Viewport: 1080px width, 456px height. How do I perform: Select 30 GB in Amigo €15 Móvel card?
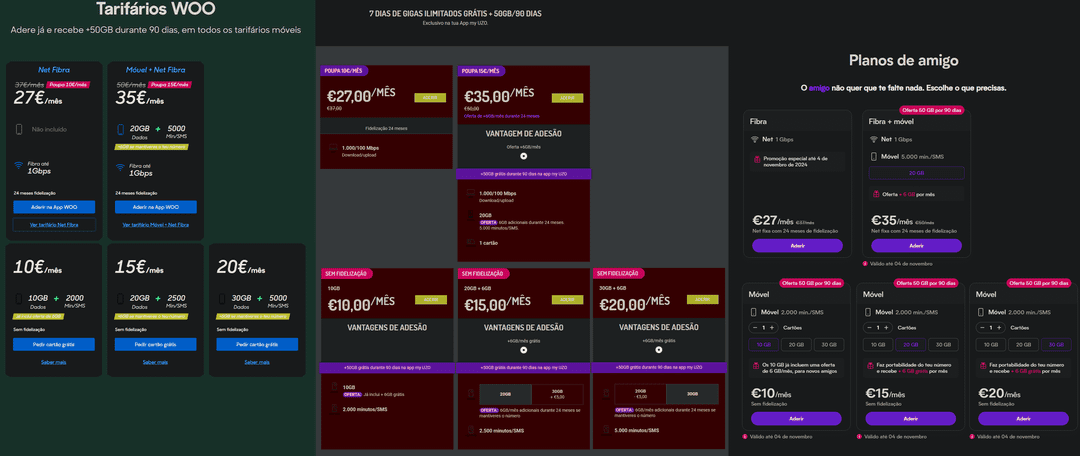943,344
